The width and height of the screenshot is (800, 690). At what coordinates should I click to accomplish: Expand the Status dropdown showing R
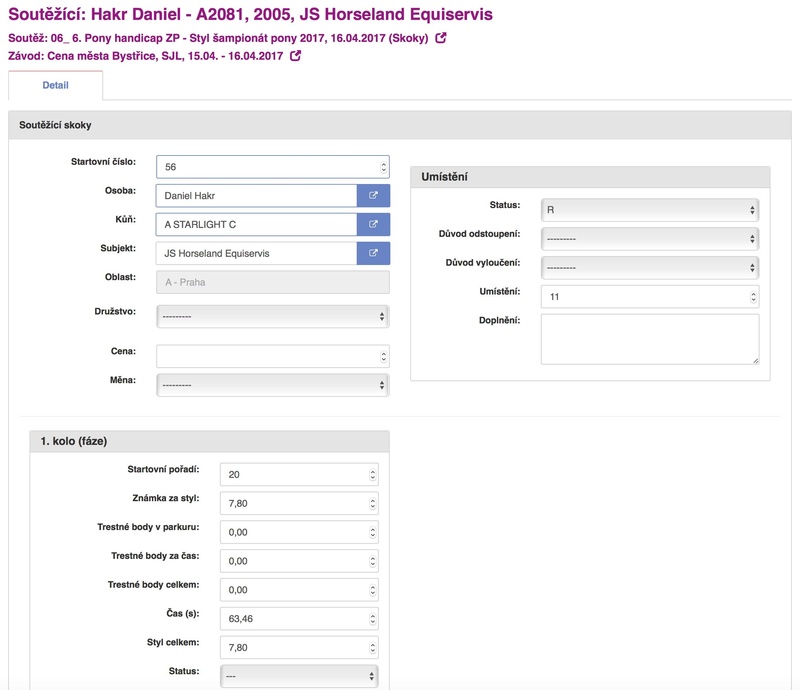coord(649,210)
